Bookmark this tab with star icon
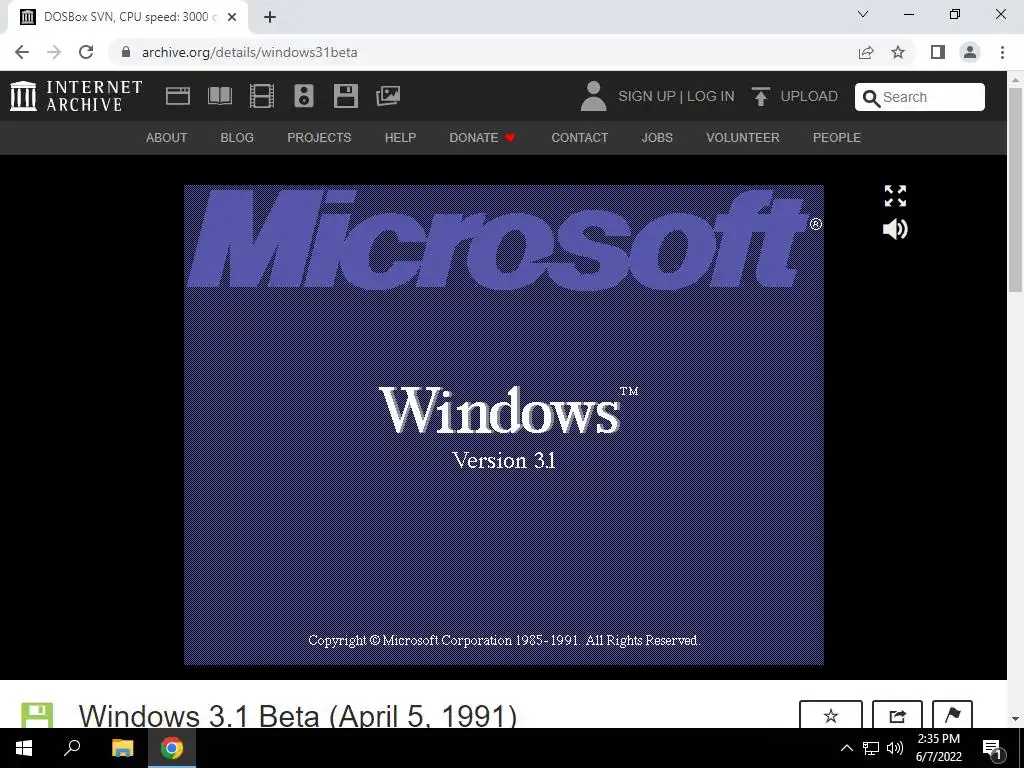This screenshot has width=1024, height=768. point(898,52)
